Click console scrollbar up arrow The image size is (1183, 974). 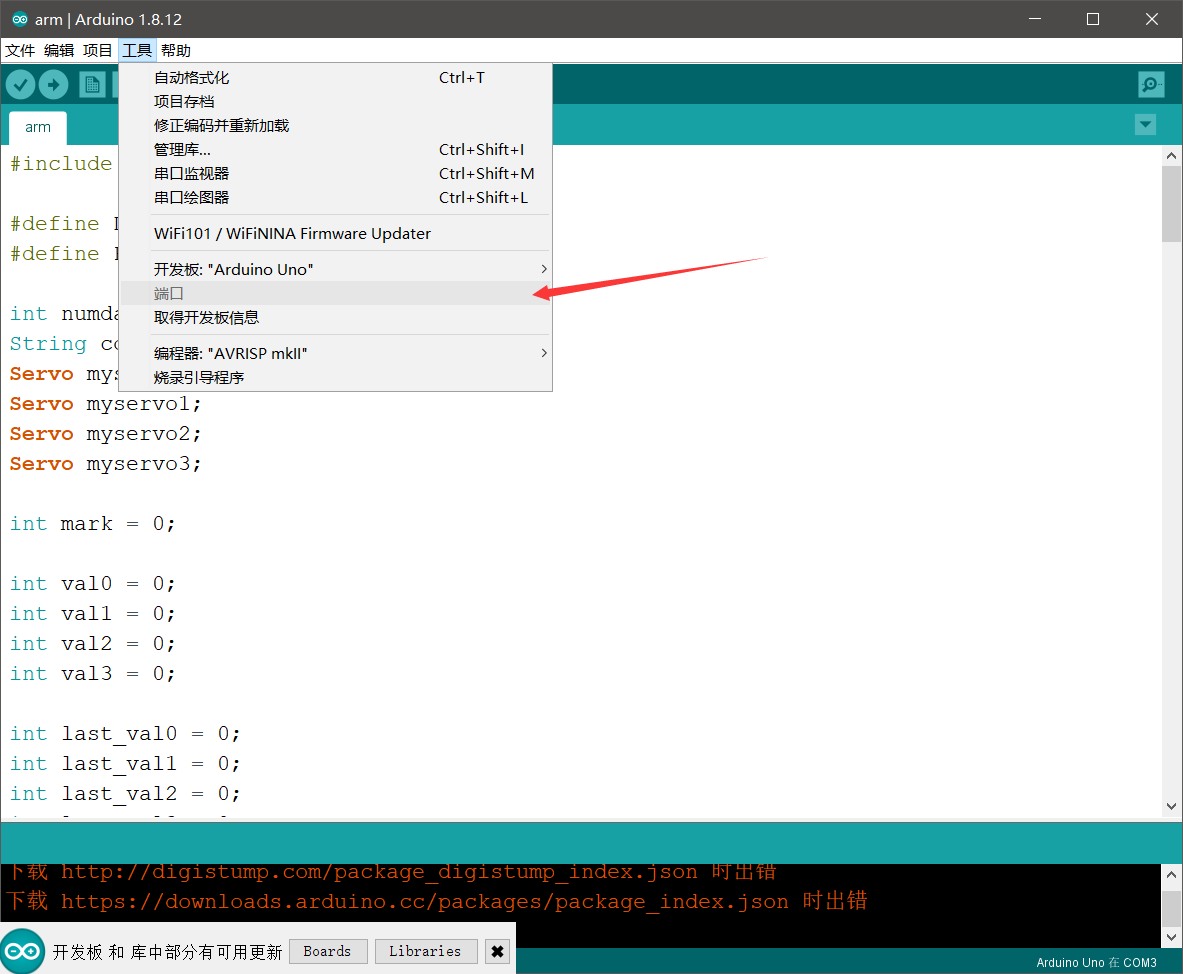pos(1171,874)
